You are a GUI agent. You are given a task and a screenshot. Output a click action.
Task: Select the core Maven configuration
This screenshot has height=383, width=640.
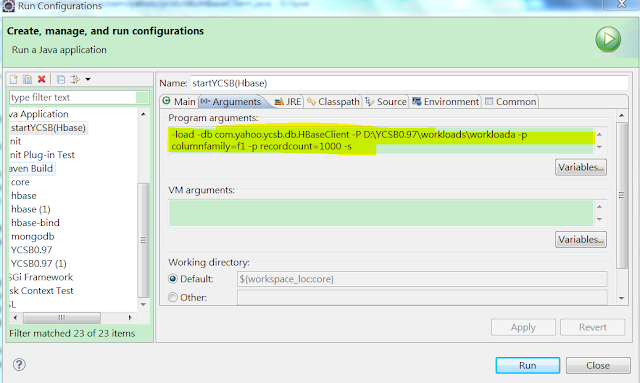20,182
